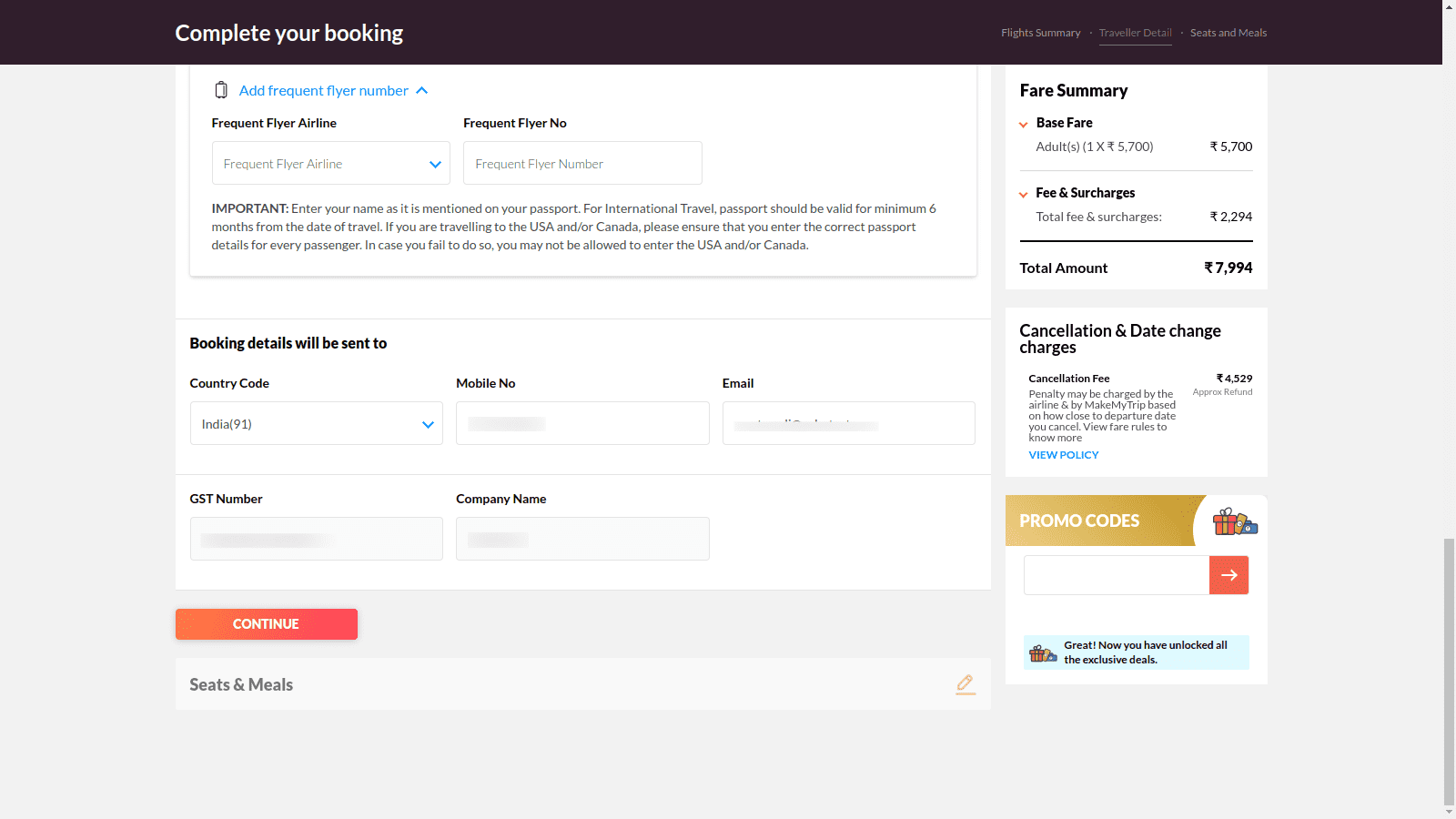
Task: Click the orange arrow to apply promo code
Action: coord(1228,575)
